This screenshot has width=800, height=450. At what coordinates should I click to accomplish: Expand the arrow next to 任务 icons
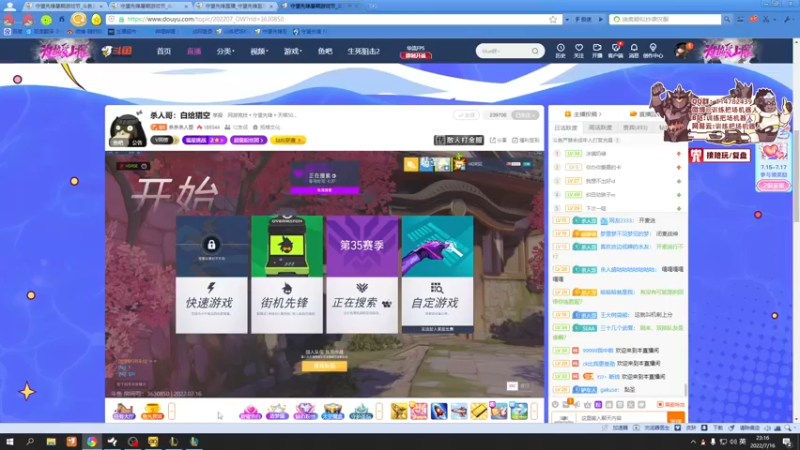pos(172,411)
